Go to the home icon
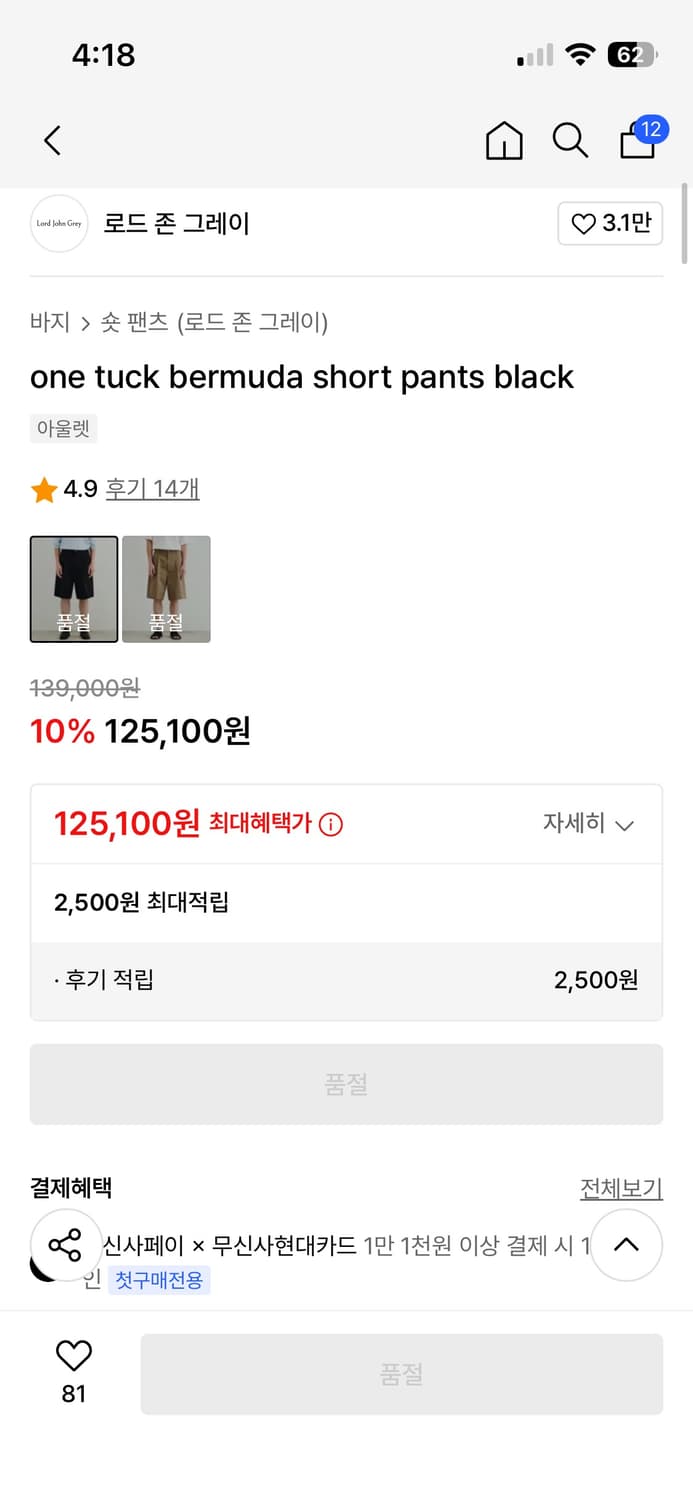This screenshot has height=1500, width=693. tap(504, 141)
